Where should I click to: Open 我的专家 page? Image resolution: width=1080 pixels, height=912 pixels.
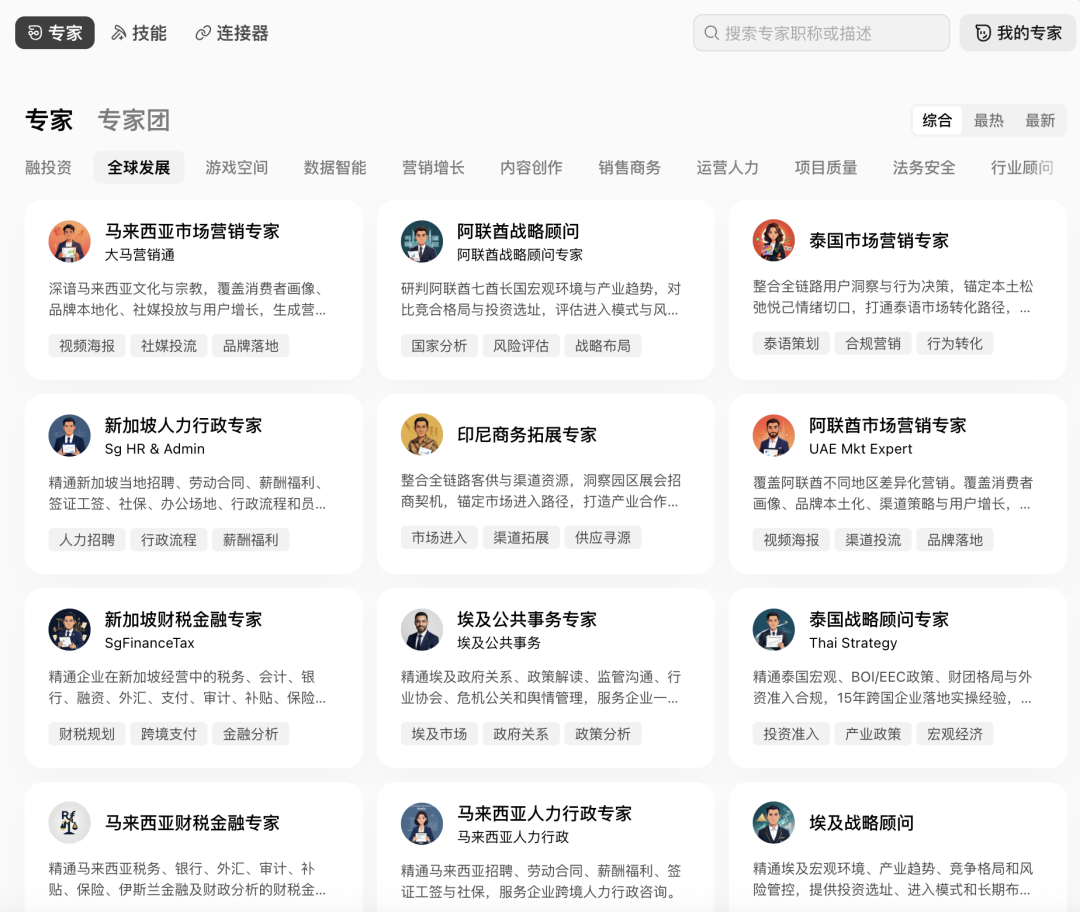pyautogui.click(x=1018, y=33)
